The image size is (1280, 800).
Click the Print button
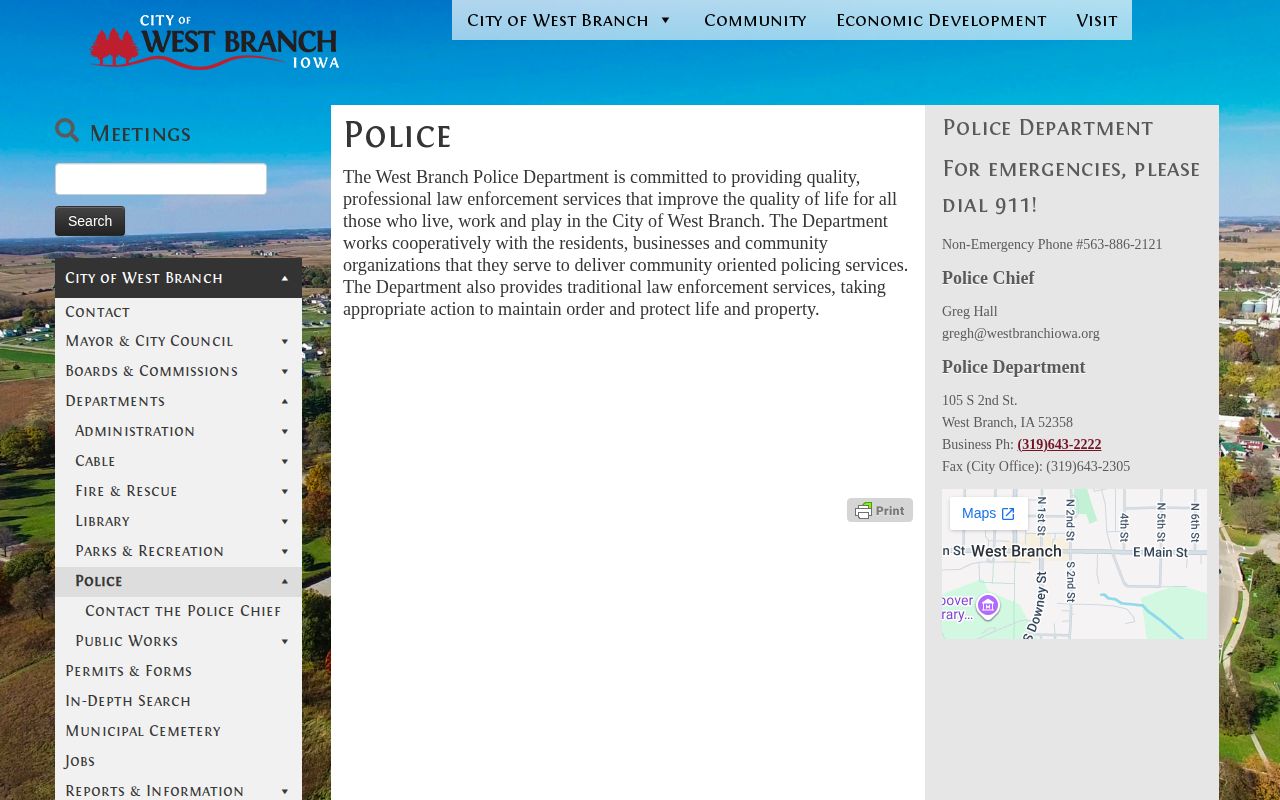tap(880, 510)
